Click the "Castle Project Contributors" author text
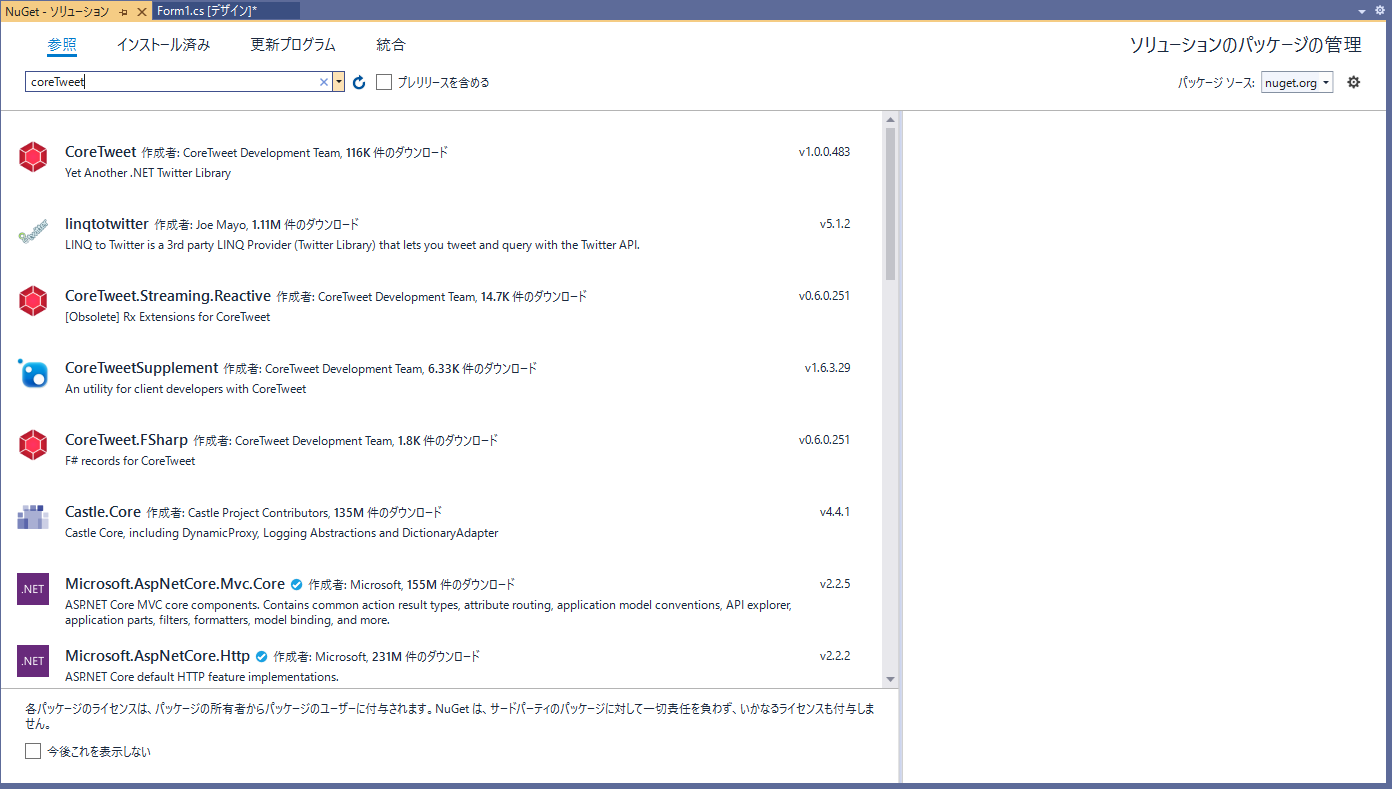This screenshot has width=1392, height=789. (258, 513)
